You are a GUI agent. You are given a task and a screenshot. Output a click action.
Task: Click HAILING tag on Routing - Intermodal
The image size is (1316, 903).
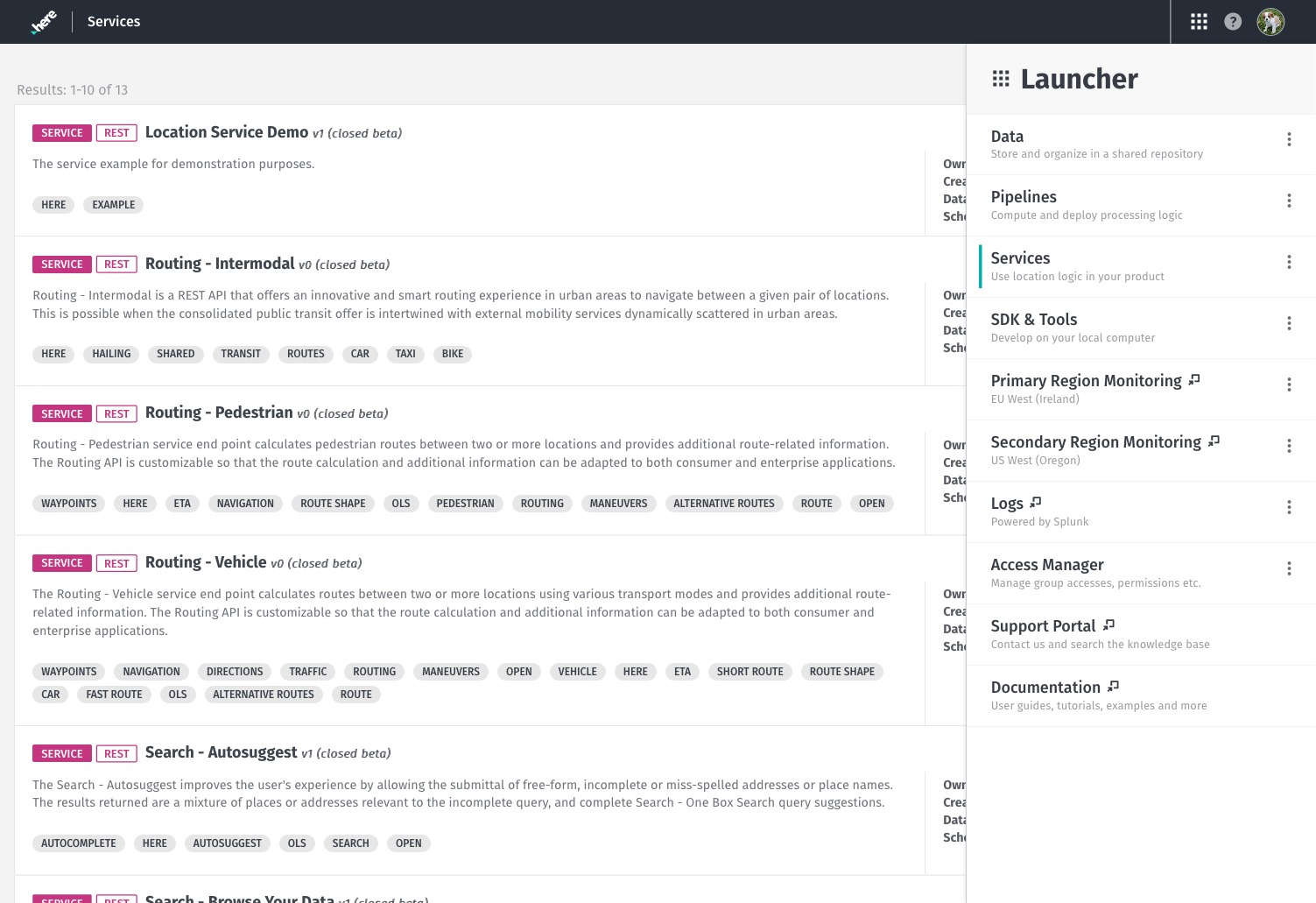(x=111, y=354)
